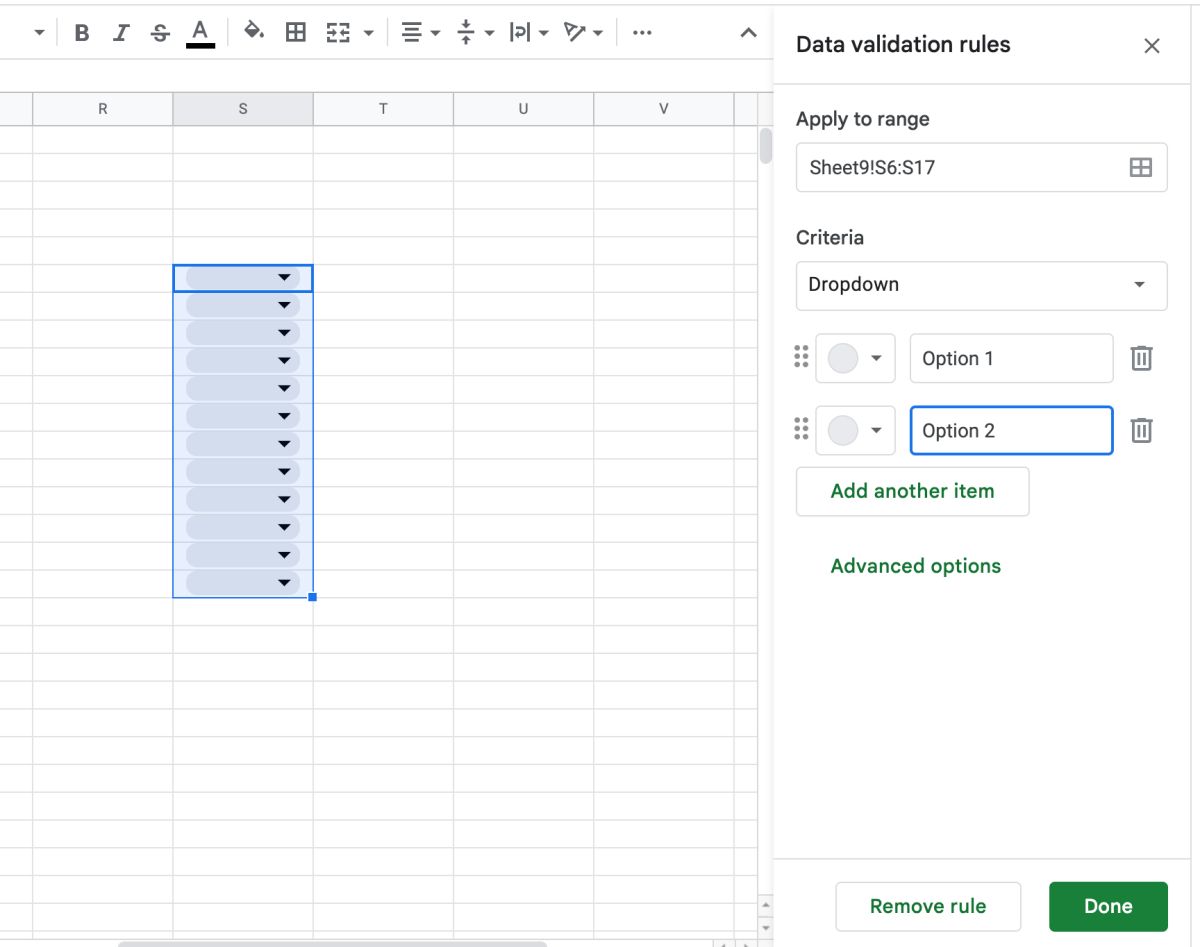Click the merge cells icon
The width and height of the screenshot is (1200, 947).
click(338, 33)
